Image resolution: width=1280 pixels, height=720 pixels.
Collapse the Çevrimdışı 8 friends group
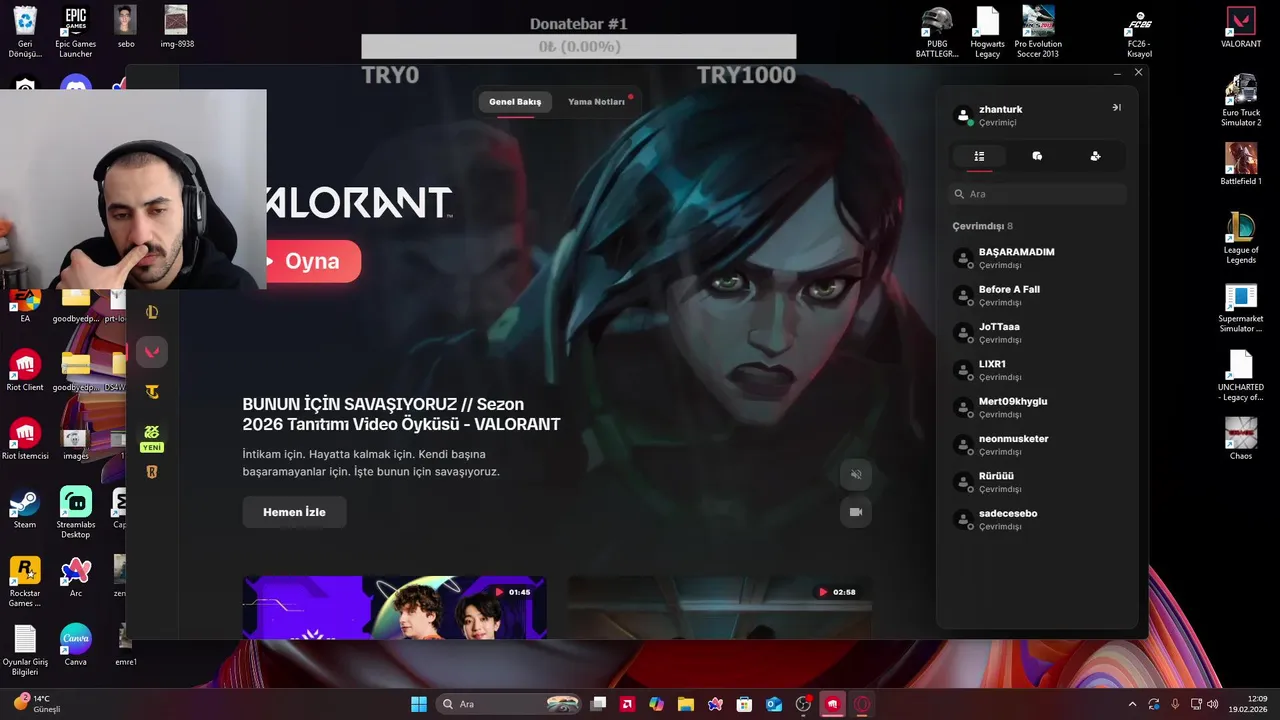[x=982, y=226]
